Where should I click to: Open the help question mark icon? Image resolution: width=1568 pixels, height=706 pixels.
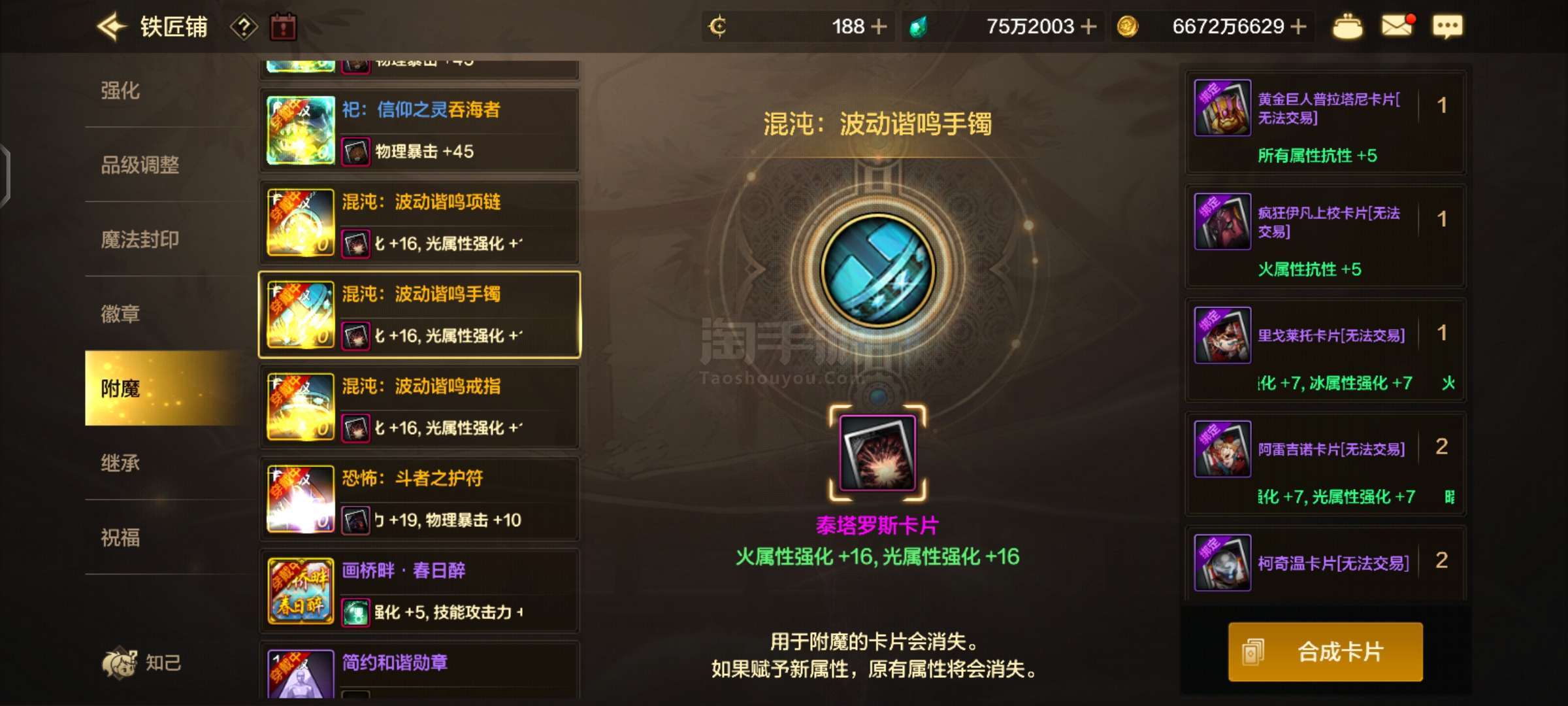click(244, 27)
